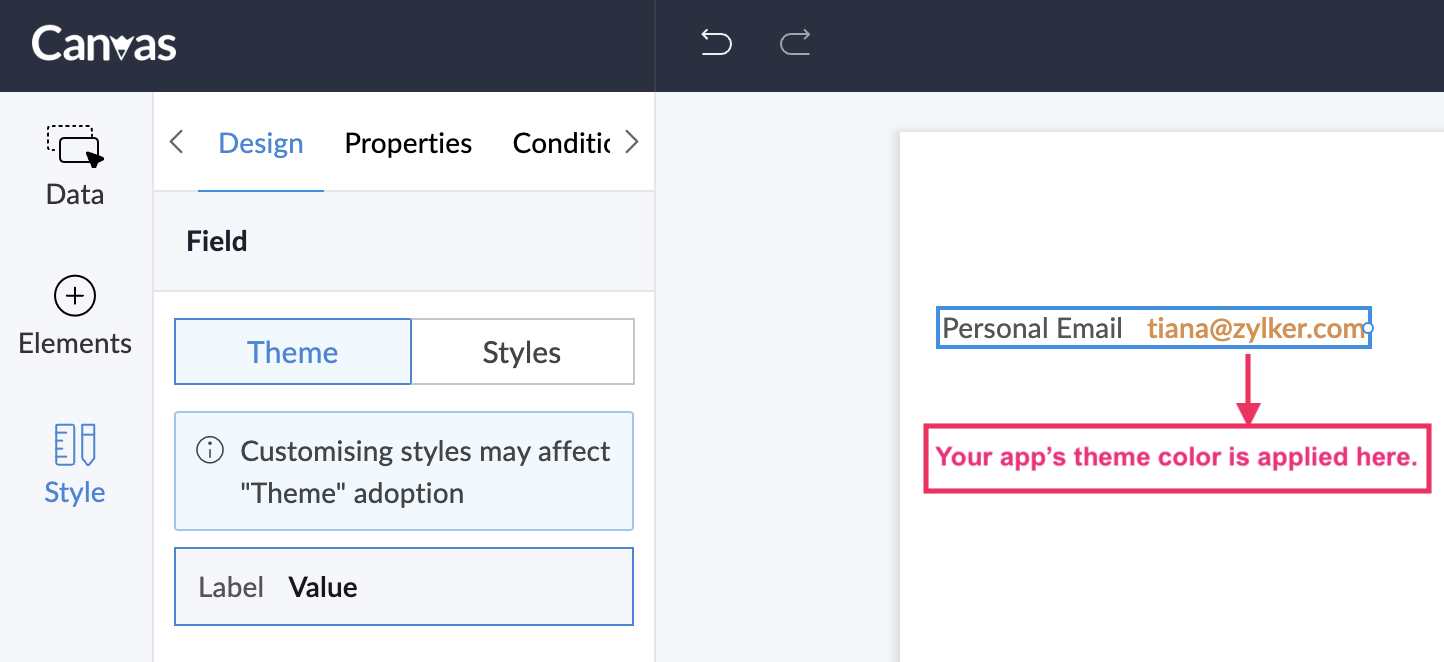Click the field resize handle dot
The image size is (1444, 662).
[x=1368, y=328]
